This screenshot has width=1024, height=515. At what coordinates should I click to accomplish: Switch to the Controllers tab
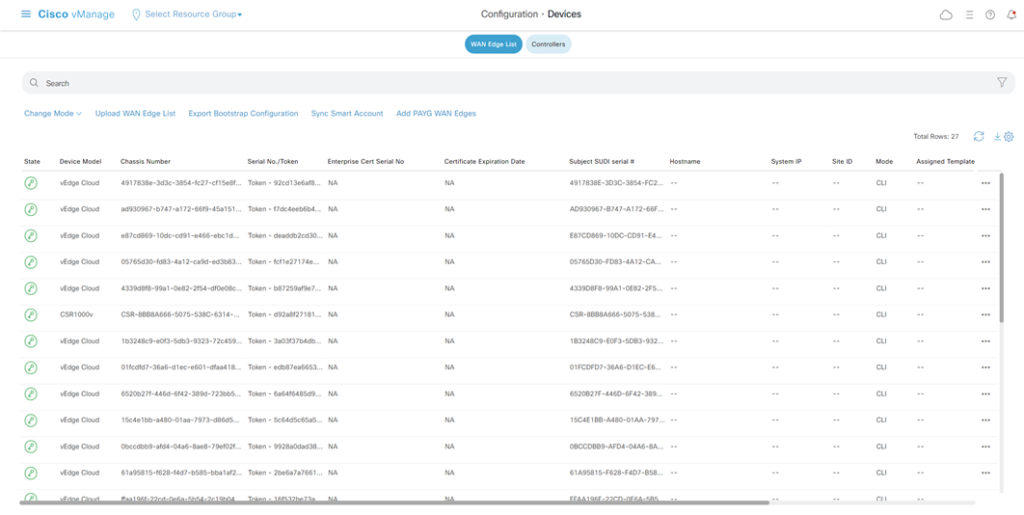(x=548, y=44)
